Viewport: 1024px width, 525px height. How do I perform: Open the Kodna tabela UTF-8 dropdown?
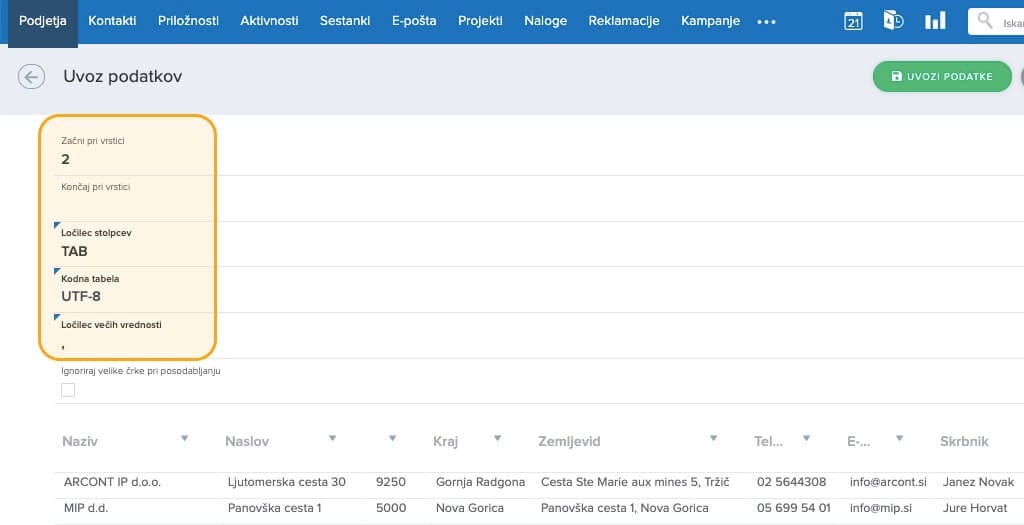pyautogui.click(x=539, y=290)
